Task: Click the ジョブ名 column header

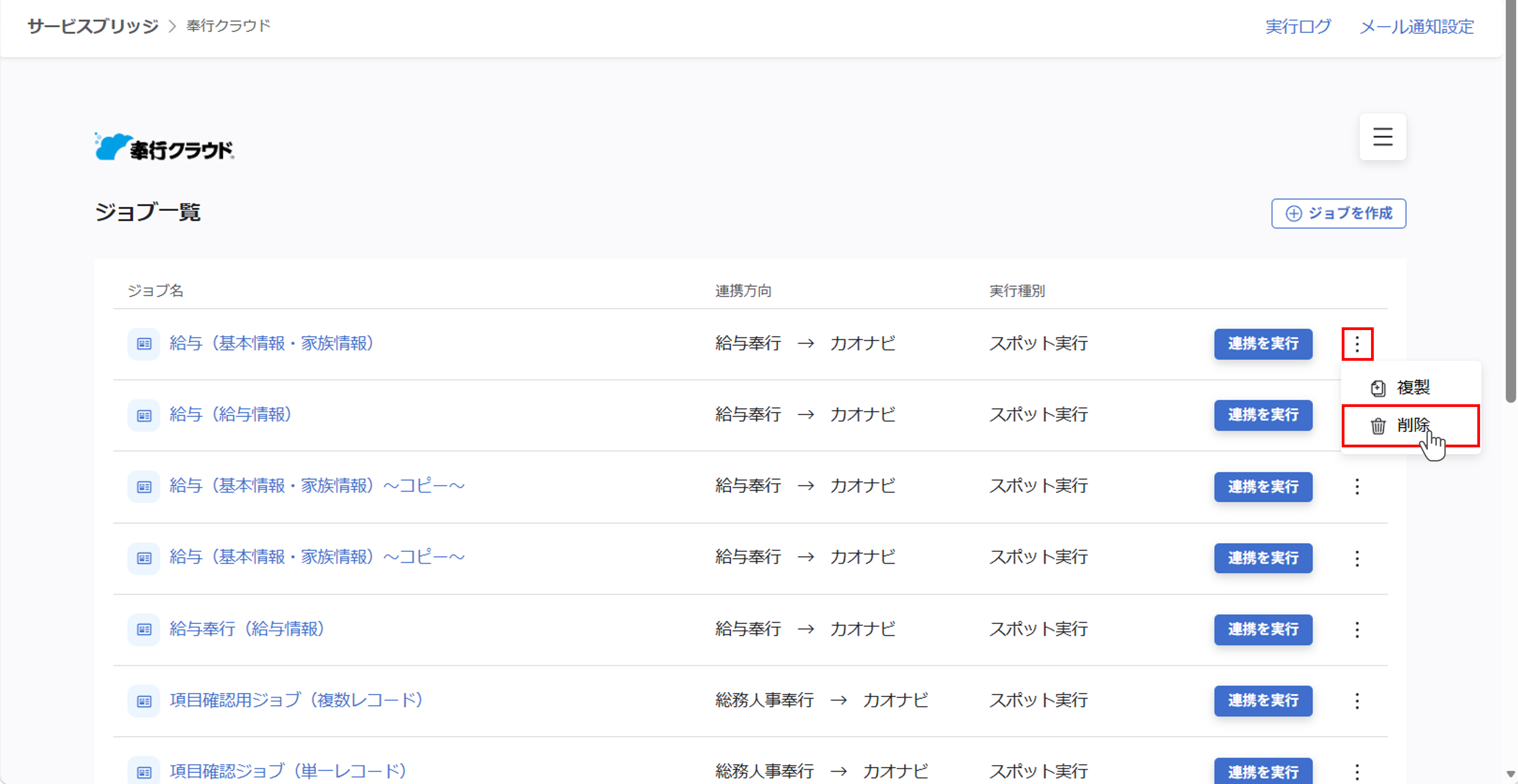Action: [156, 291]
